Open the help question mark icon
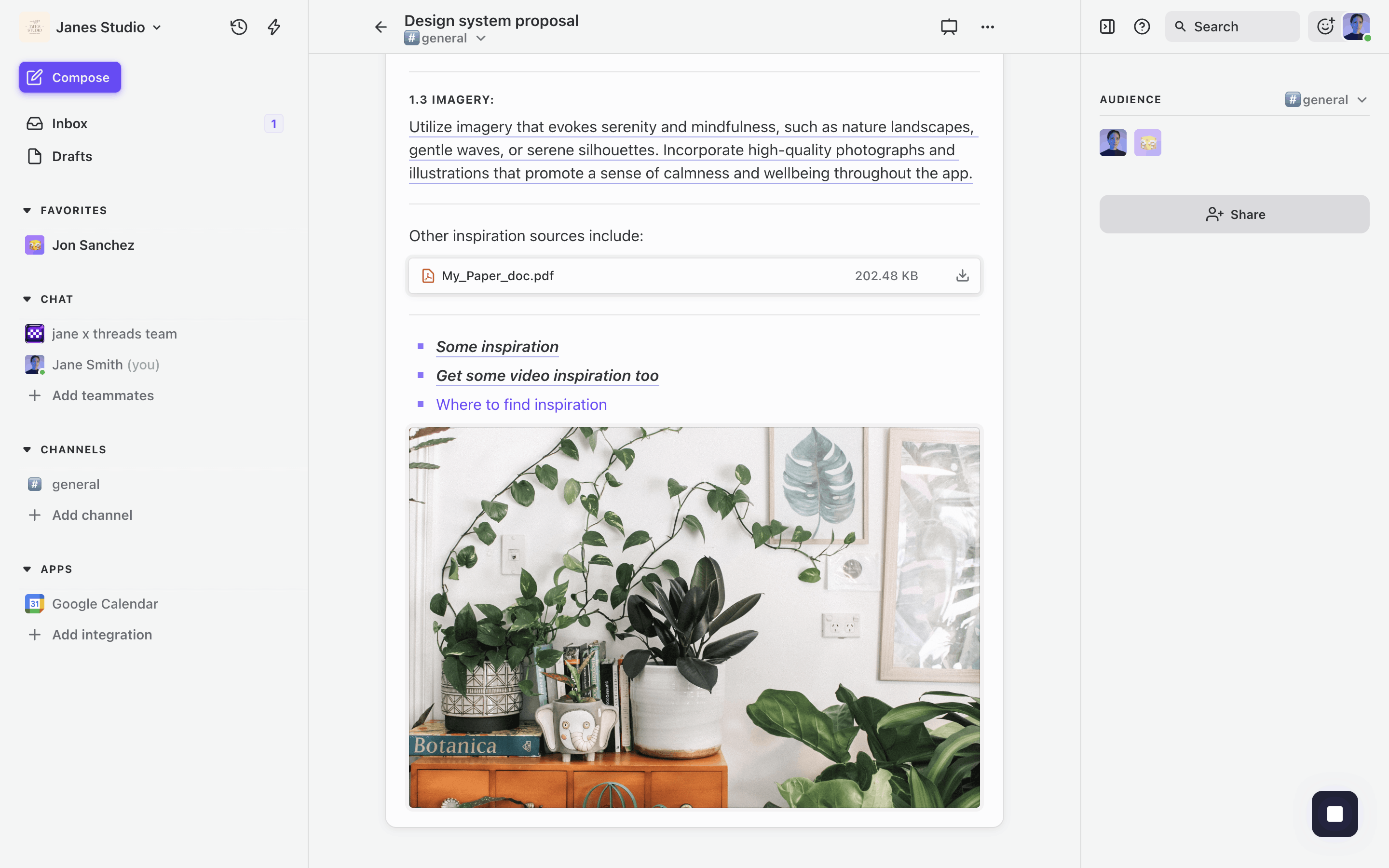1389x868 pixels. (1142, 27)
